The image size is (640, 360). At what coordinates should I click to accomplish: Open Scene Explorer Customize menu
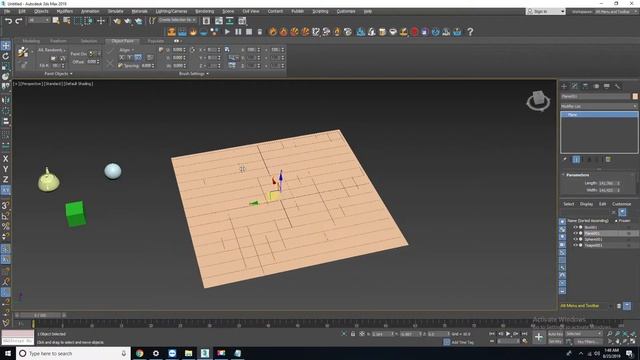tap(621, 204)
